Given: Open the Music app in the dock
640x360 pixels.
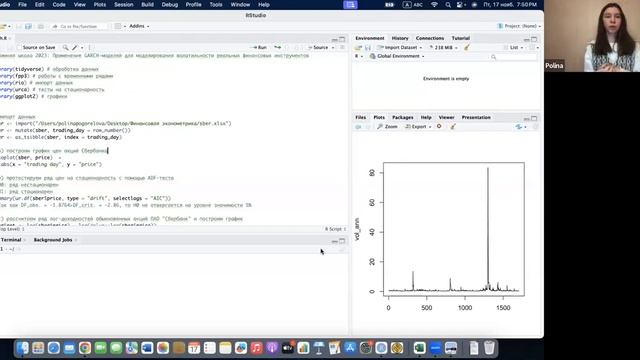Looking at the screenshot, I should 256,348.
